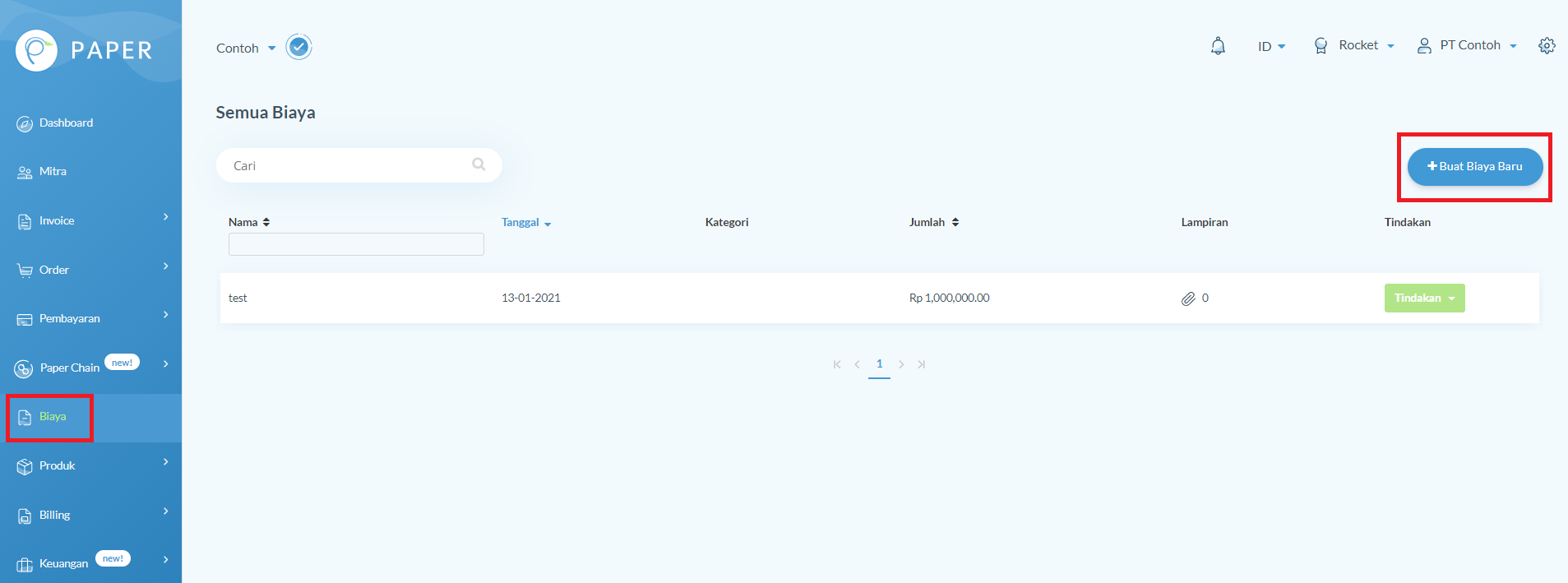Viewport: 1568px width, 583px height.
Task: Expand the Order submenu chevron
Action: 166,266
